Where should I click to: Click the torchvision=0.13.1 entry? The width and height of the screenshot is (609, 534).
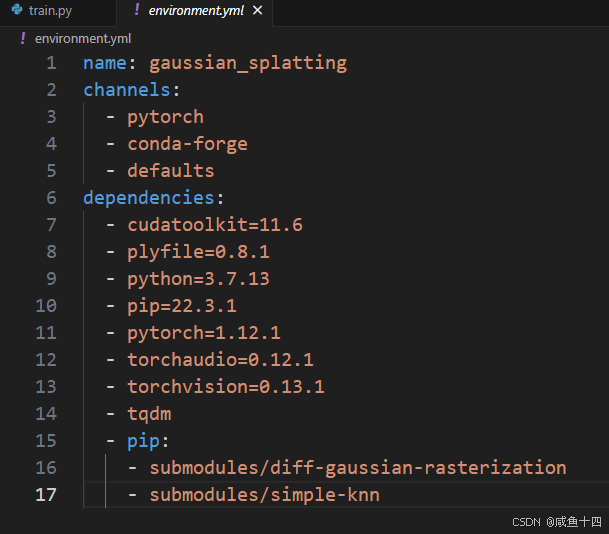point(226,387)
